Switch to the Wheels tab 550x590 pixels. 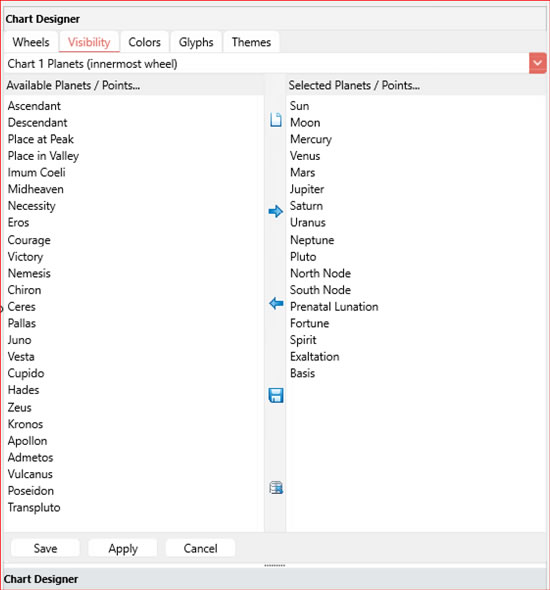[31, 42]
